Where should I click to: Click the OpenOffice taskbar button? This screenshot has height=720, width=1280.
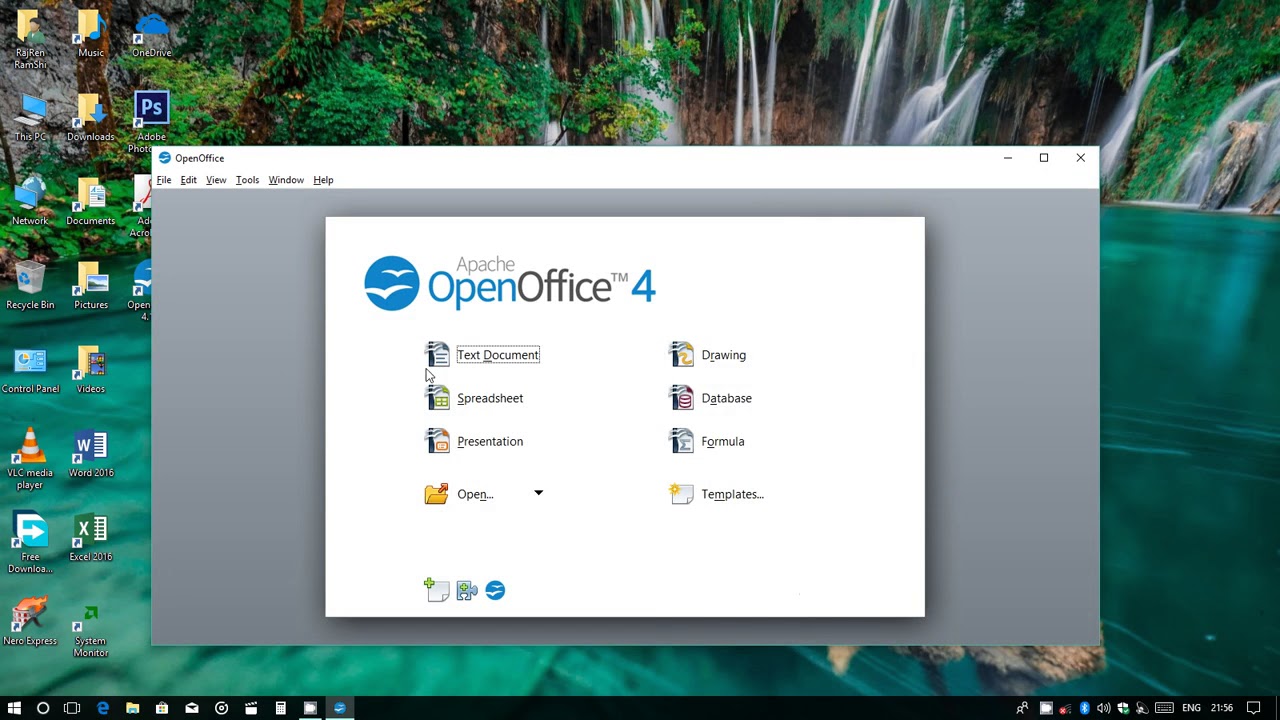[340, 708]
